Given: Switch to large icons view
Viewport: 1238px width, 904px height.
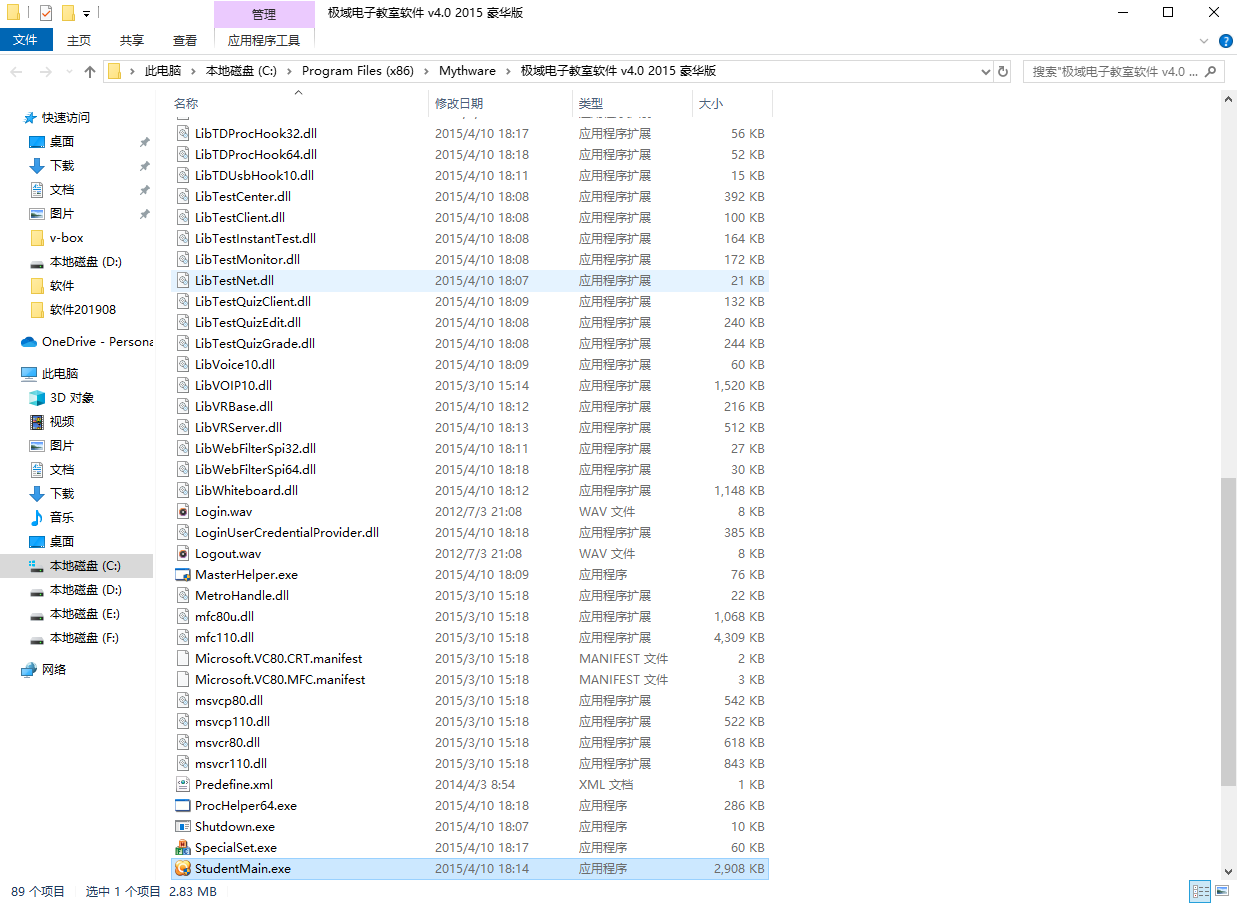Looking at the screenshot, I should click(x=1222, y=891).
